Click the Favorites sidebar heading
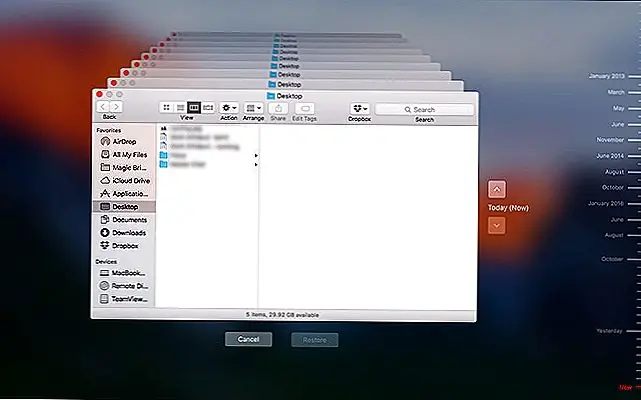The width and height of the screenshot is (641, 400). coord(109,130)
